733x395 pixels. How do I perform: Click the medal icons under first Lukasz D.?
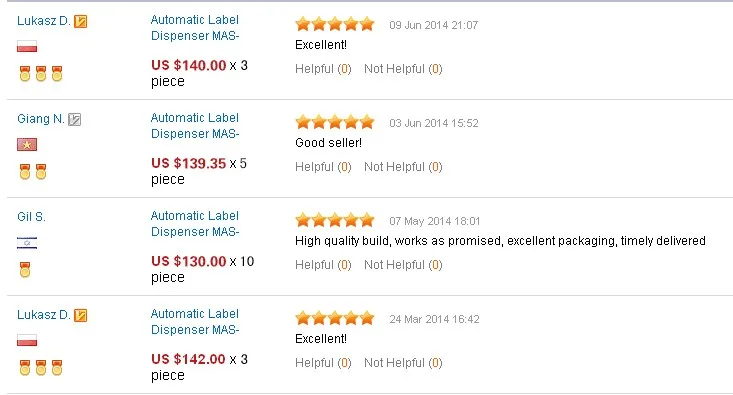pos(41,73)
